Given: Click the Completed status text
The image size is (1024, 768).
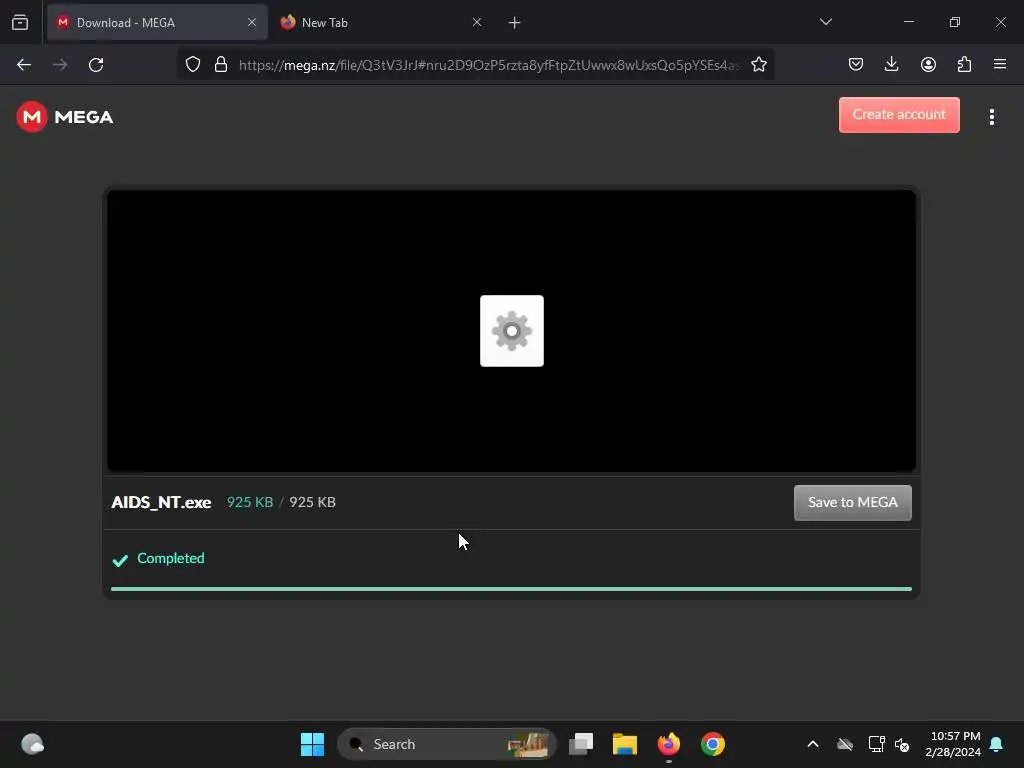Looking at the screenshot, I should click(170, 558).
